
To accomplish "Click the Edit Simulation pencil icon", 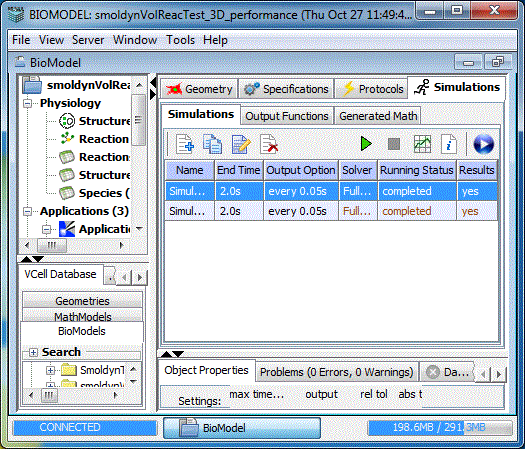I will click(x=240, y=144).
